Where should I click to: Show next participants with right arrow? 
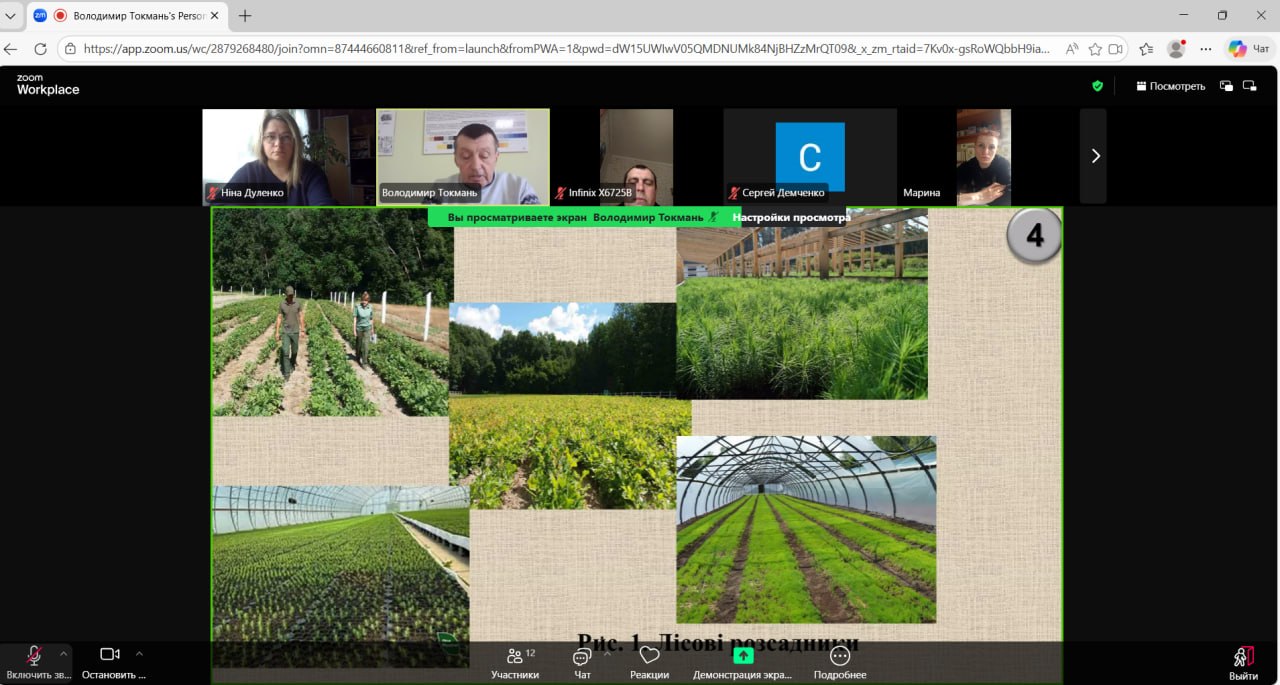click(x=1094, y=156)
